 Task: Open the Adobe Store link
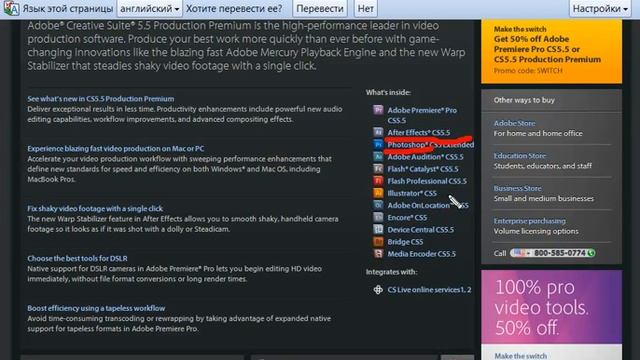(x=514, y=123)
